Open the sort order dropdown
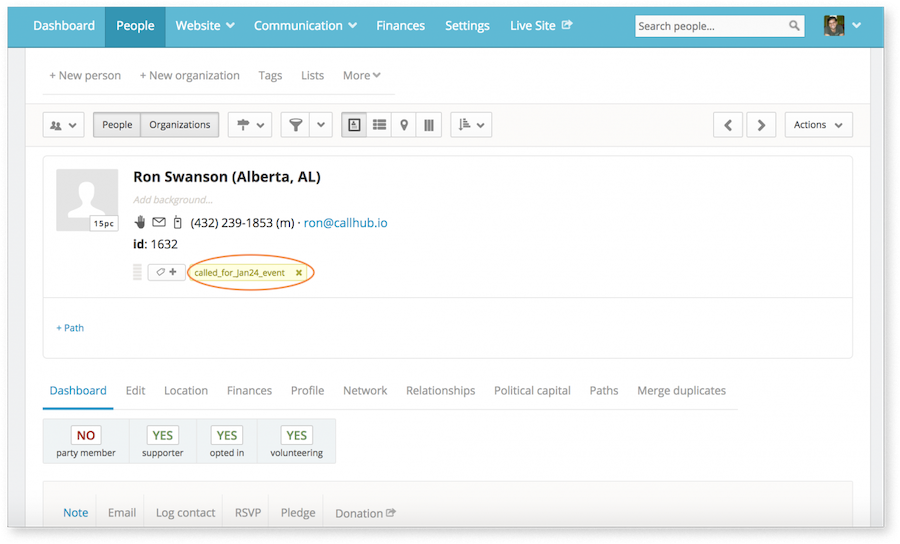Screen dimensions: 900x544 pos(471,125)
